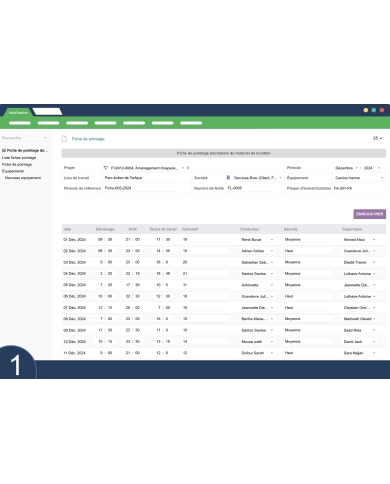Open Conducteur dropdown for 01 Déc. 2024
Viewport: 390px width, 484px height.
click(x=272, y=240)
